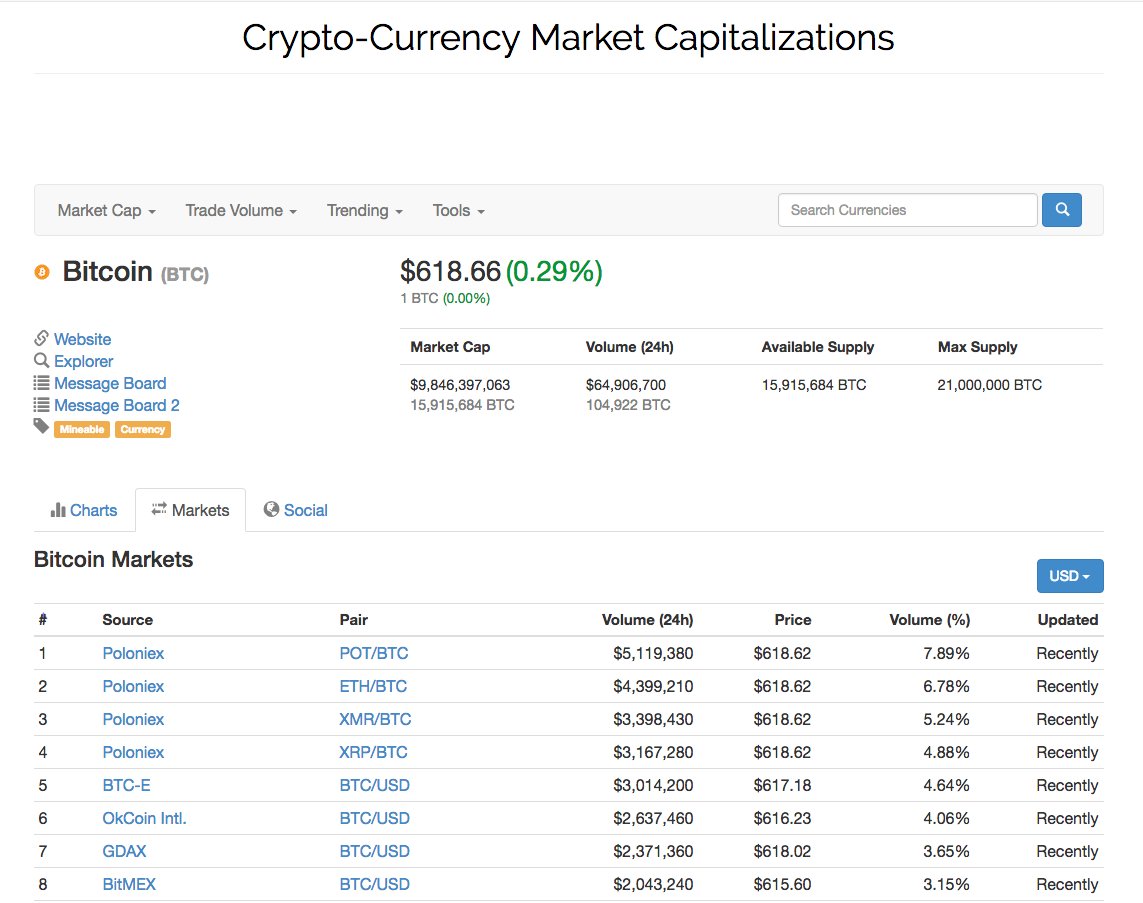Click the arrows icon on the Markets tab

click(158, 509)
